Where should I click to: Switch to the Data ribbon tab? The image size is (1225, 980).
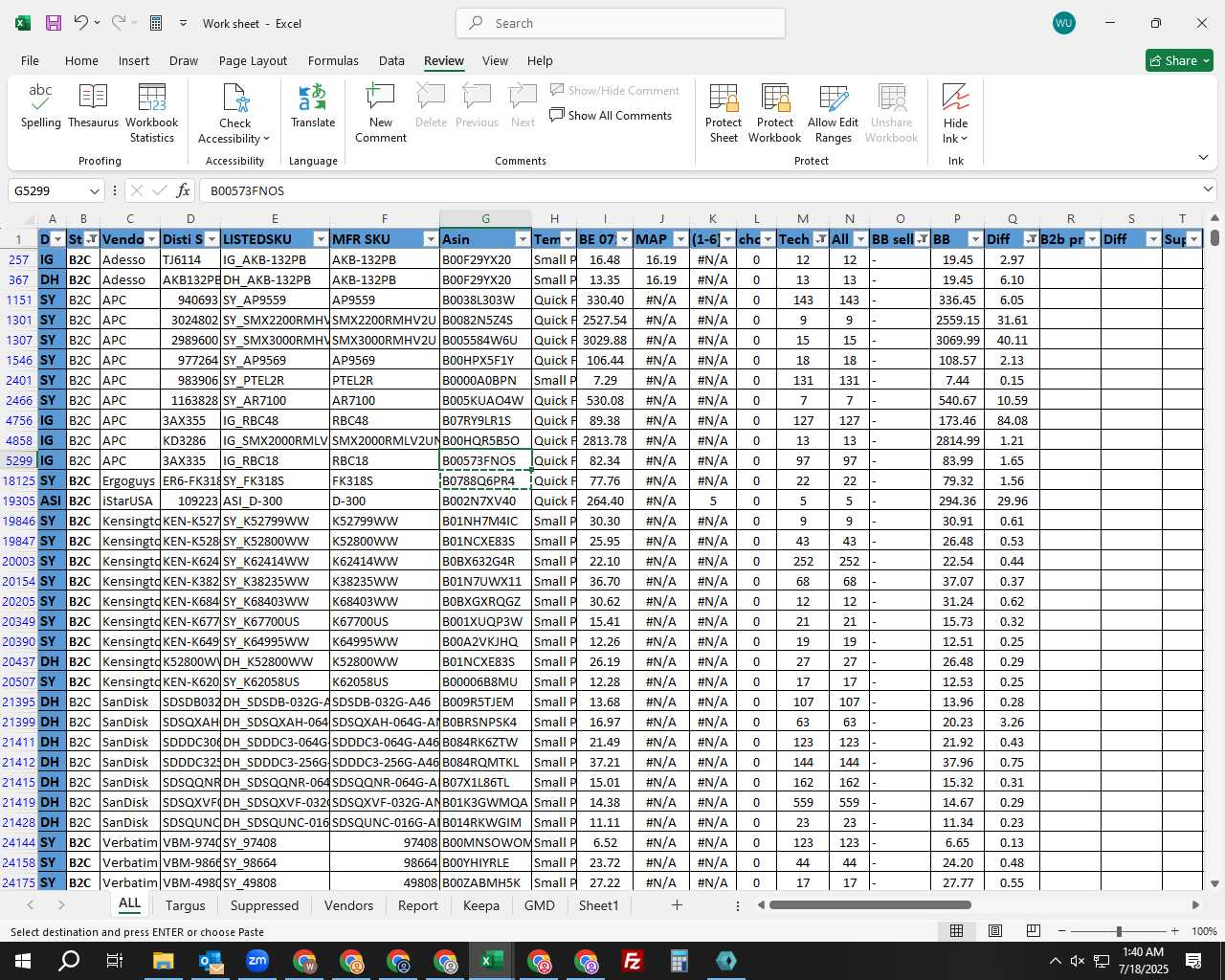click(391, 60)
